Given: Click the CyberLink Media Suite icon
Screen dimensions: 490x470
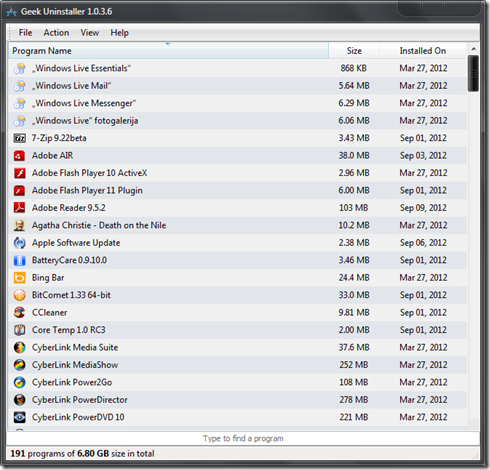Looking at the screenshot, I should [x=19, y=347].
